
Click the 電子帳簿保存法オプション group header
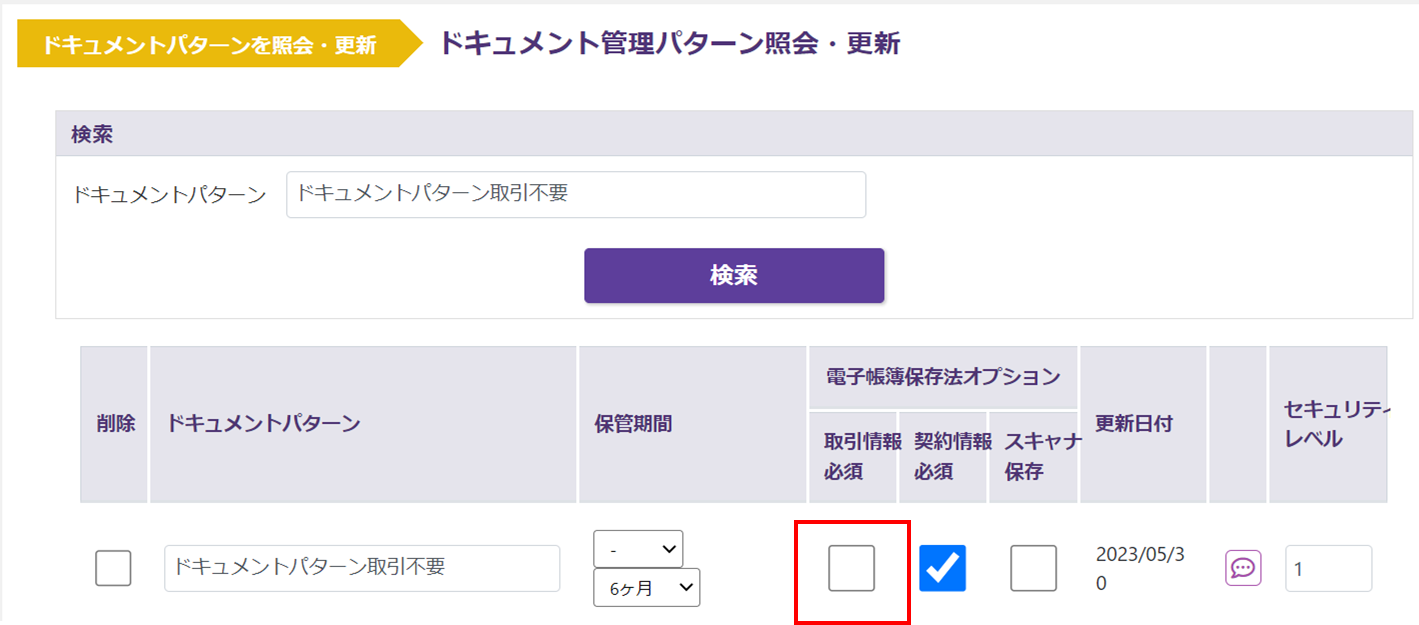(942, 377)
